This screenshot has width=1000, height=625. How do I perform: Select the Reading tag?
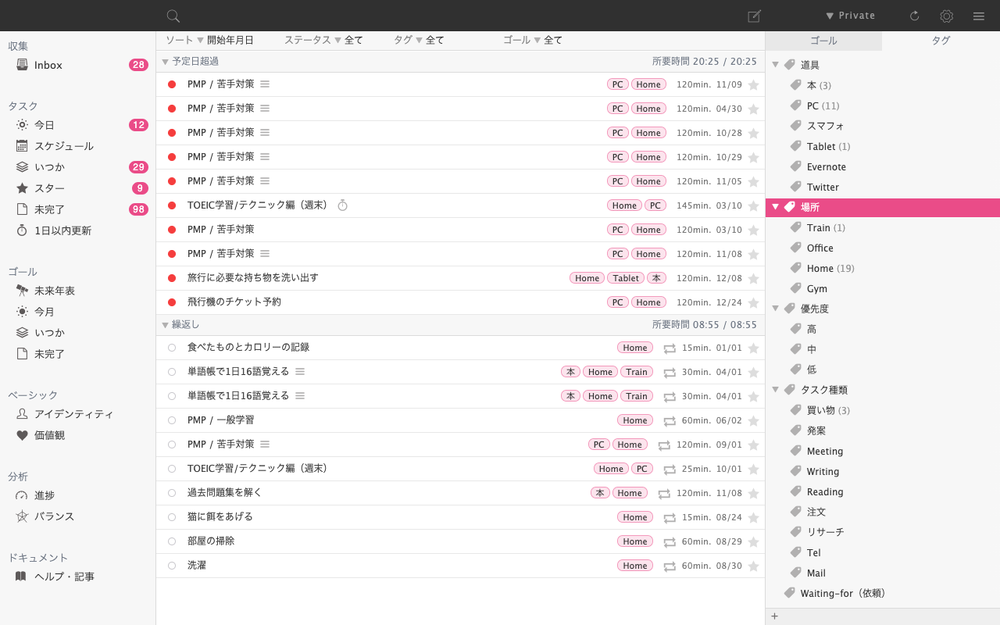pos(825,492)
